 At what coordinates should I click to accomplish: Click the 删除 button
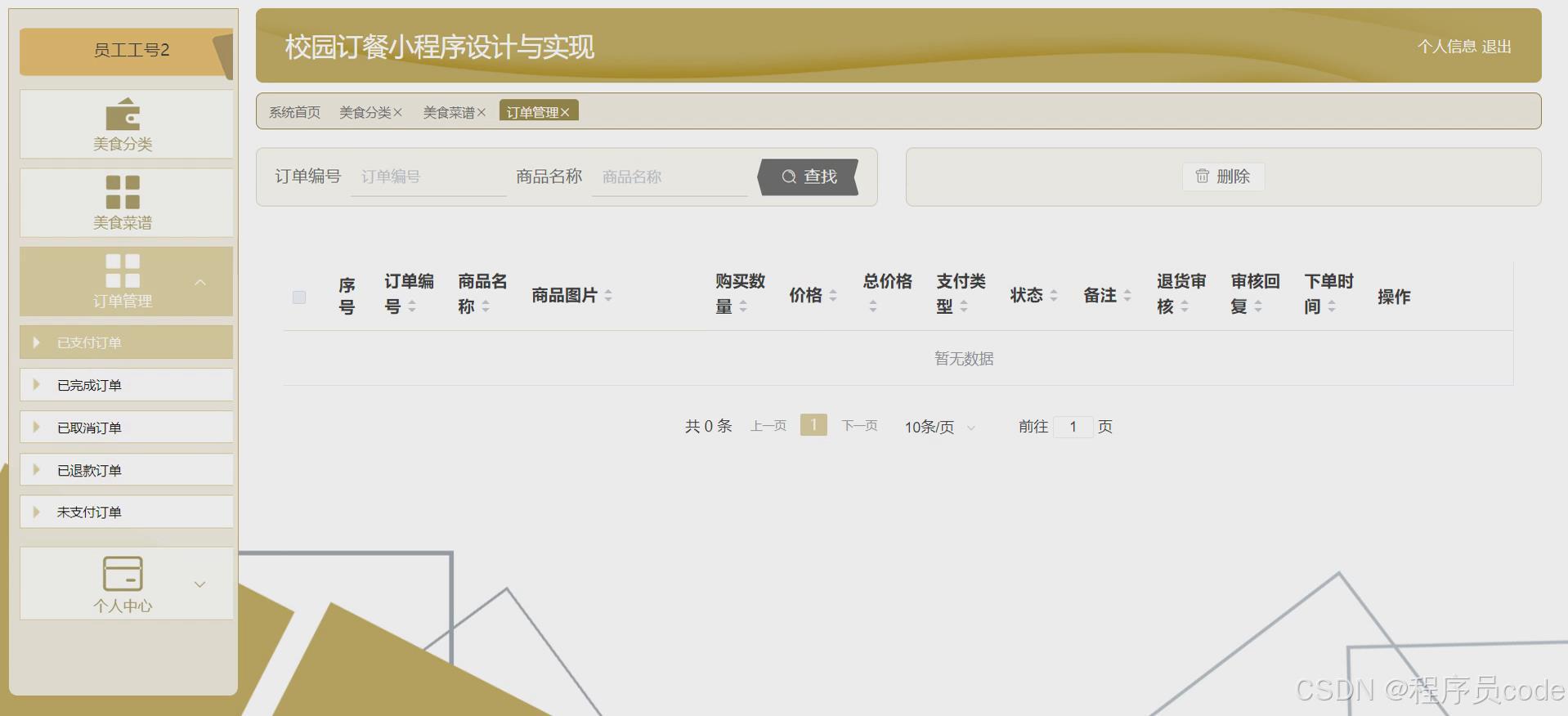[x=1223, y=177]
